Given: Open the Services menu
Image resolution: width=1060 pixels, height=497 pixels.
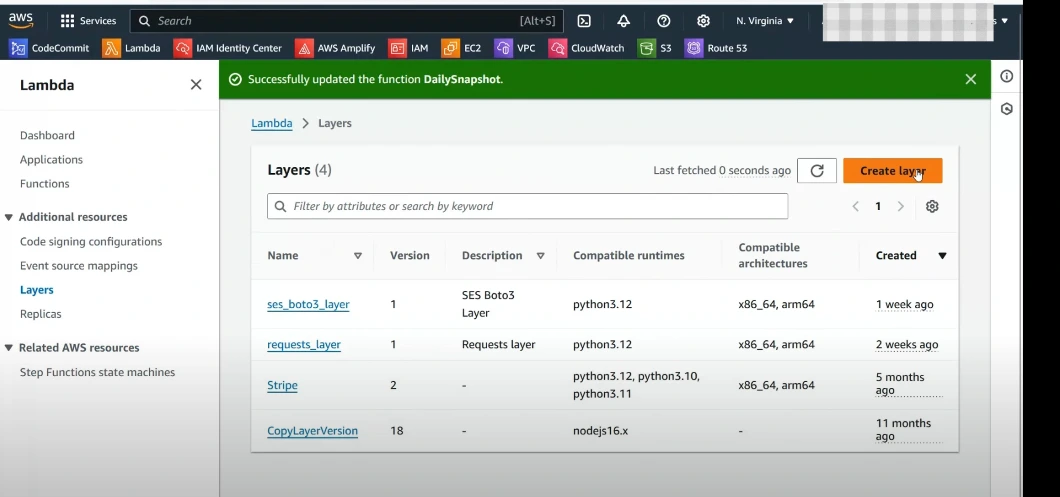Looking at the screenshot, I should [x=88, y=21].
